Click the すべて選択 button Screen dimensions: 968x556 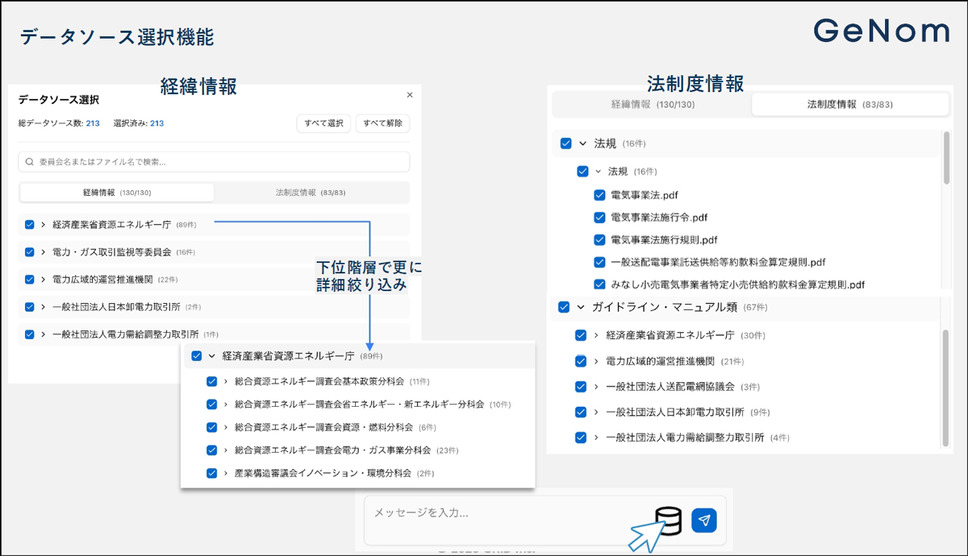pyautogui.click(x=322, y=123)
